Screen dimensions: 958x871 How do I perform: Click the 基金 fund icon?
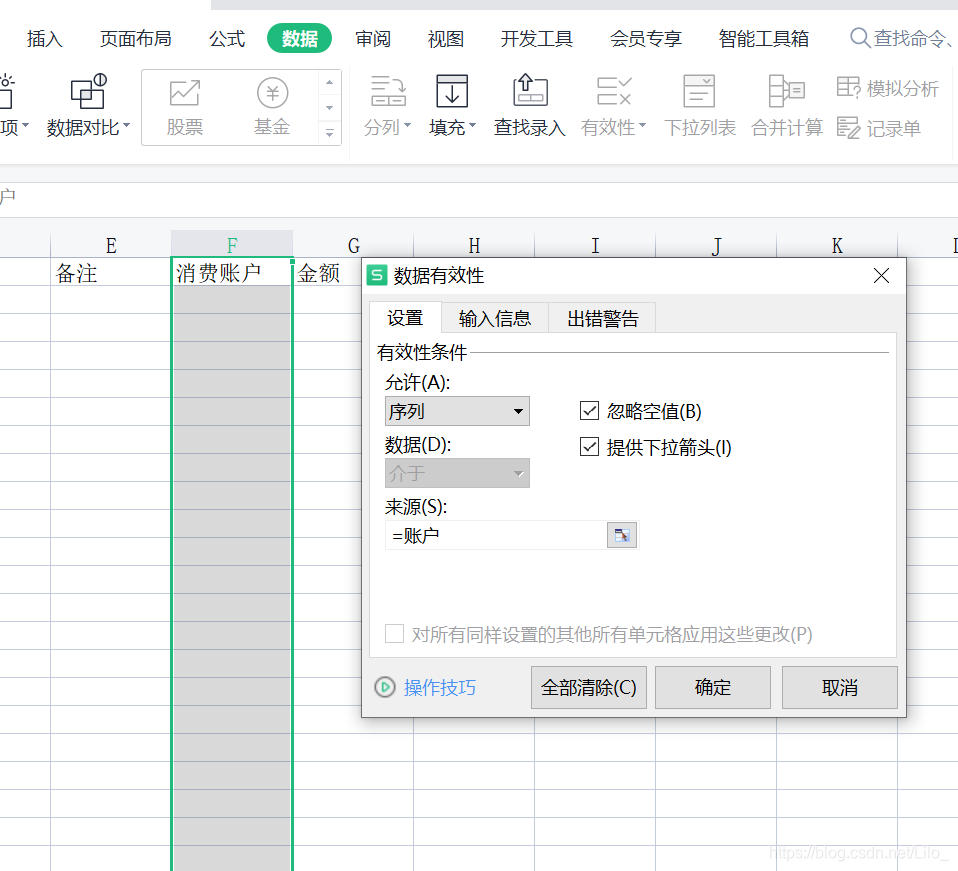click(272, 93)
